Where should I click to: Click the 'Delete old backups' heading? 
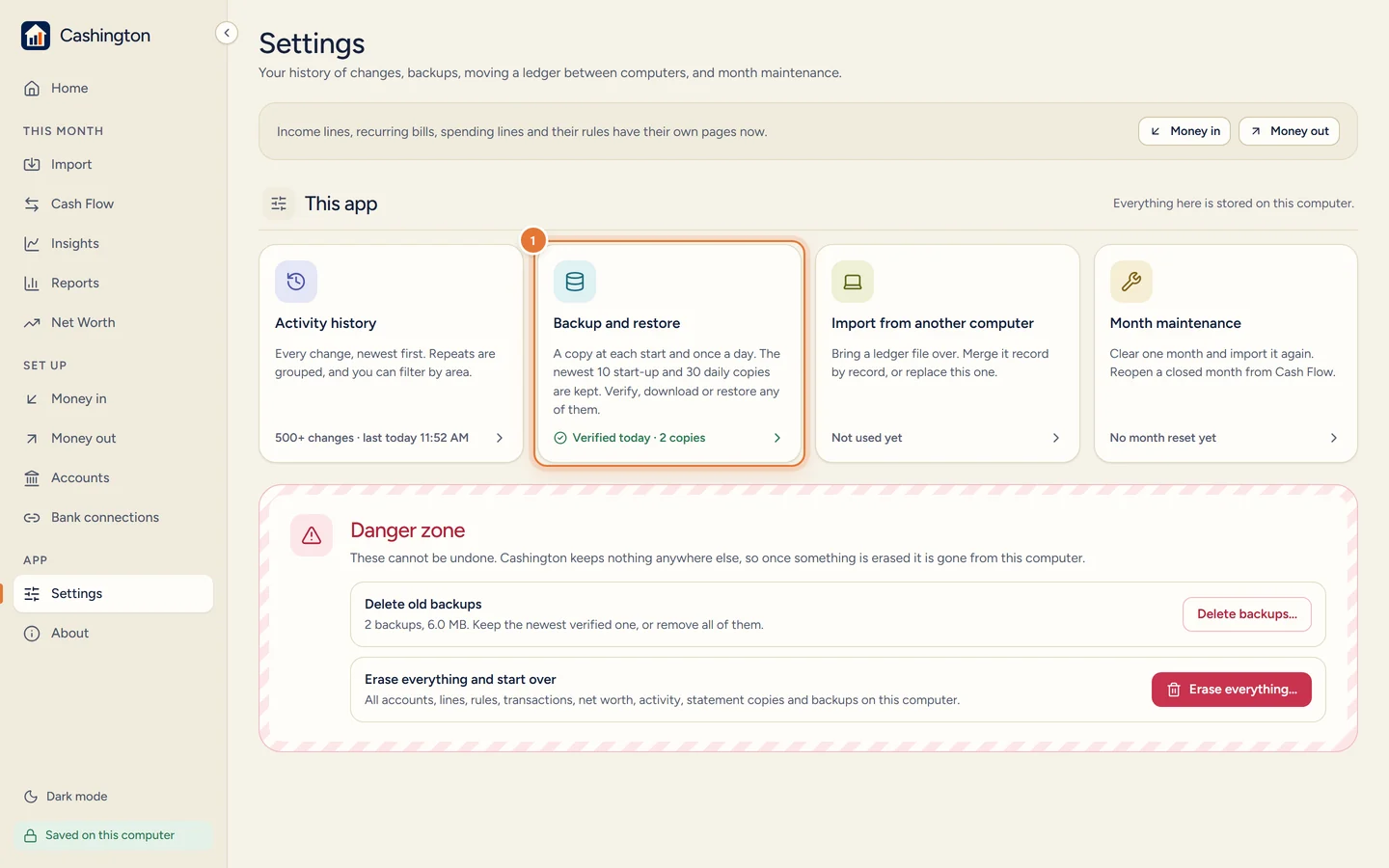pyautogui.click(x=423, y=605)
